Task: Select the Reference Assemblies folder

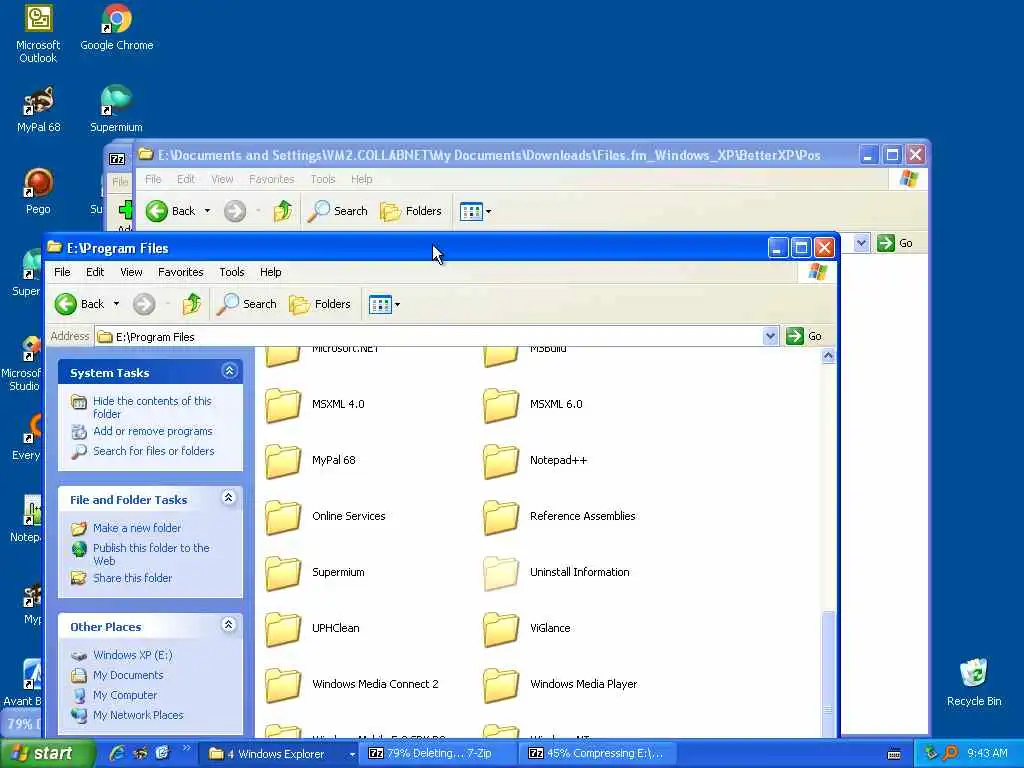Action: (559, 517)
